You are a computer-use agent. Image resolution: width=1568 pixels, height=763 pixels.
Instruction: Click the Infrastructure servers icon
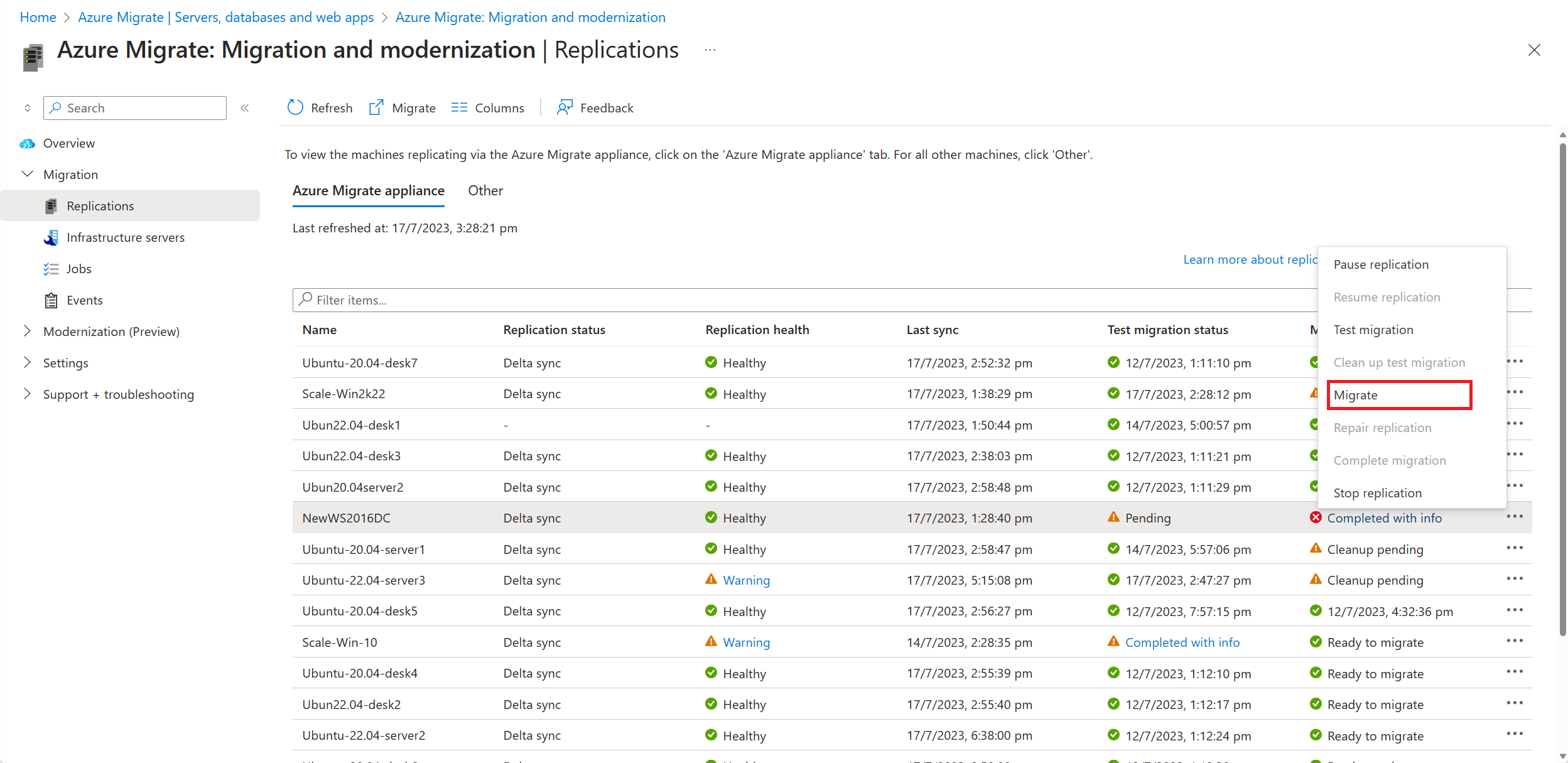point(49,237)
